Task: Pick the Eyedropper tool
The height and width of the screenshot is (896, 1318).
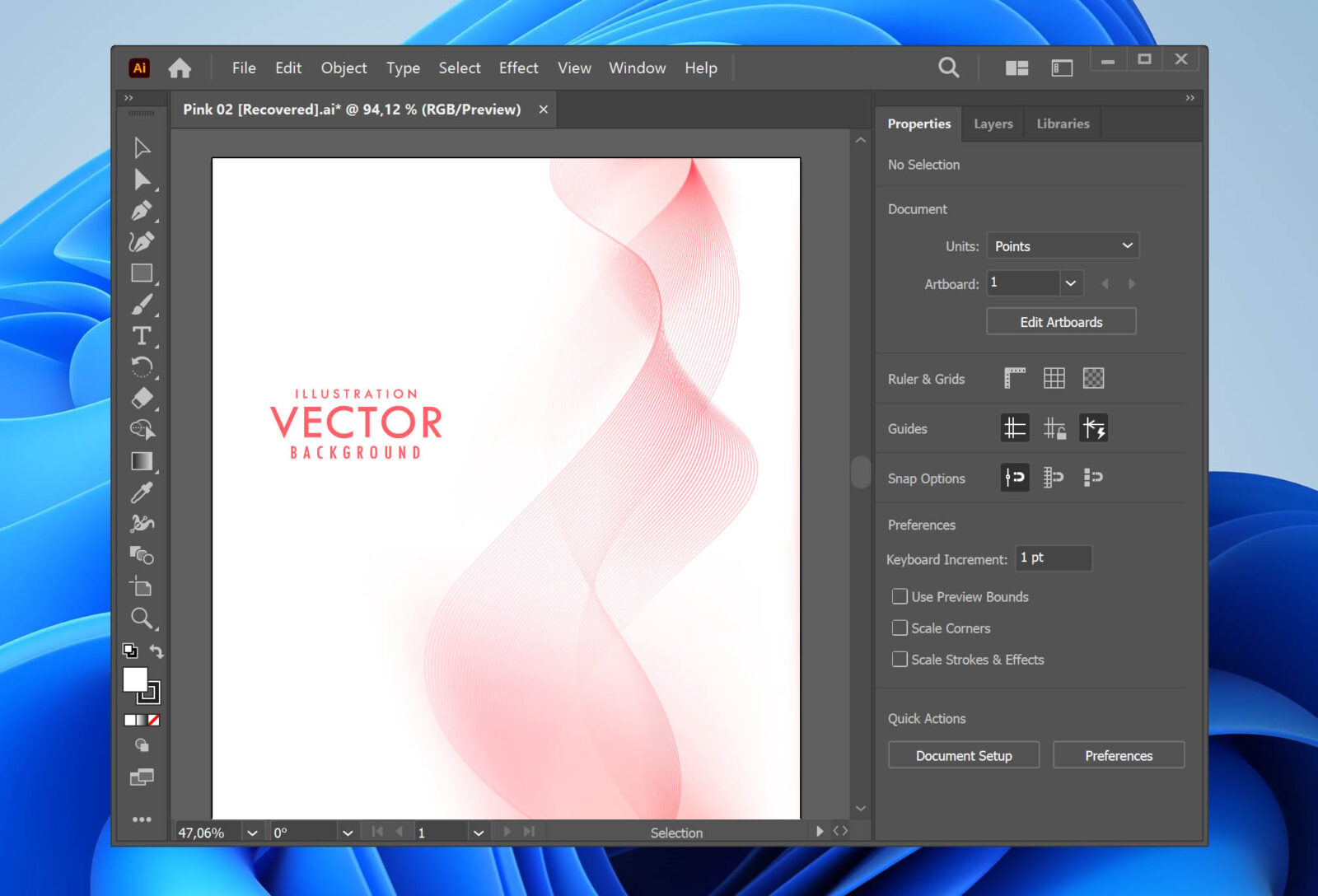Action: pyautogui.click(x=141, y=492)
